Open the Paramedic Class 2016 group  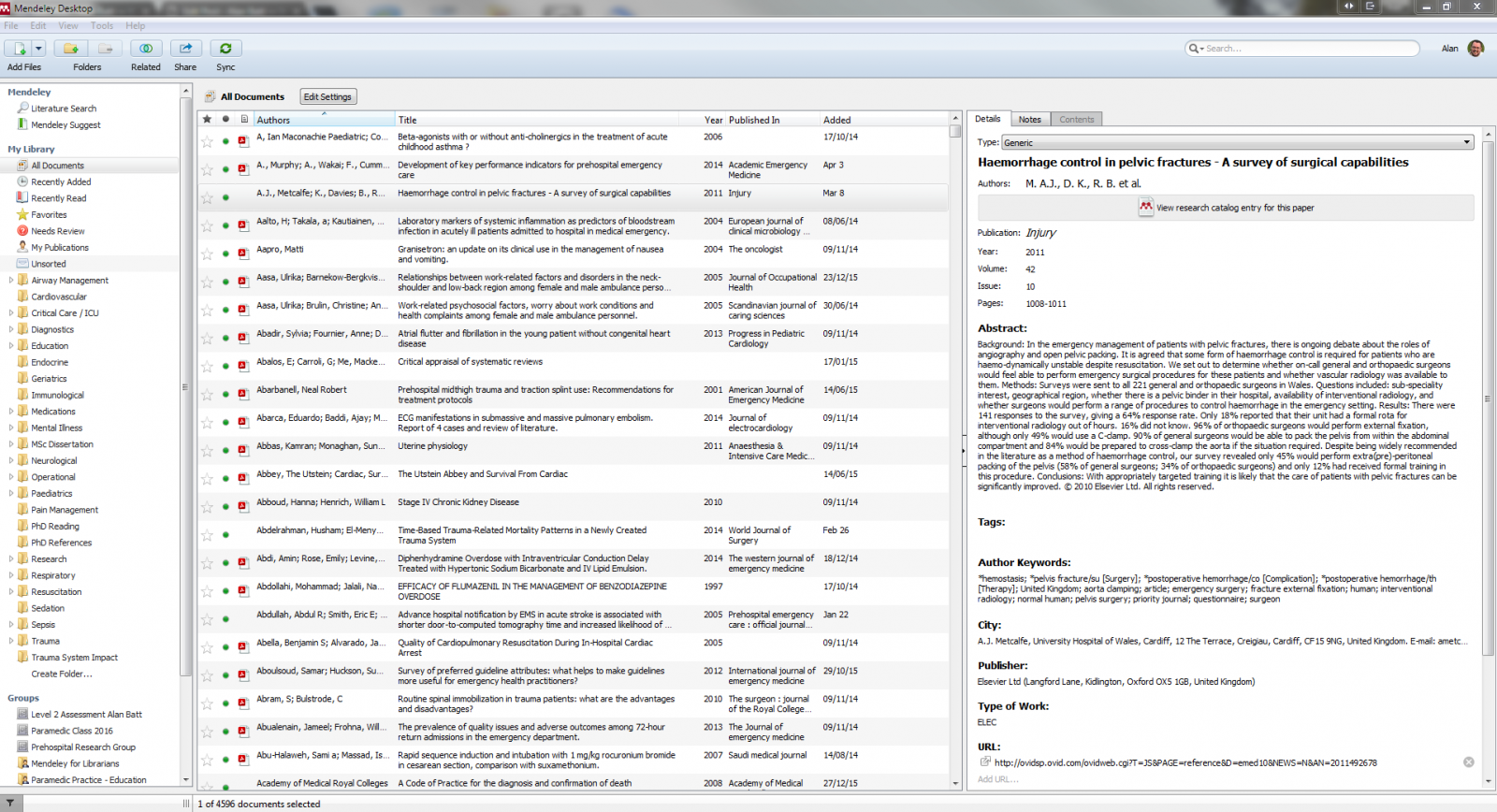(71, 731)
